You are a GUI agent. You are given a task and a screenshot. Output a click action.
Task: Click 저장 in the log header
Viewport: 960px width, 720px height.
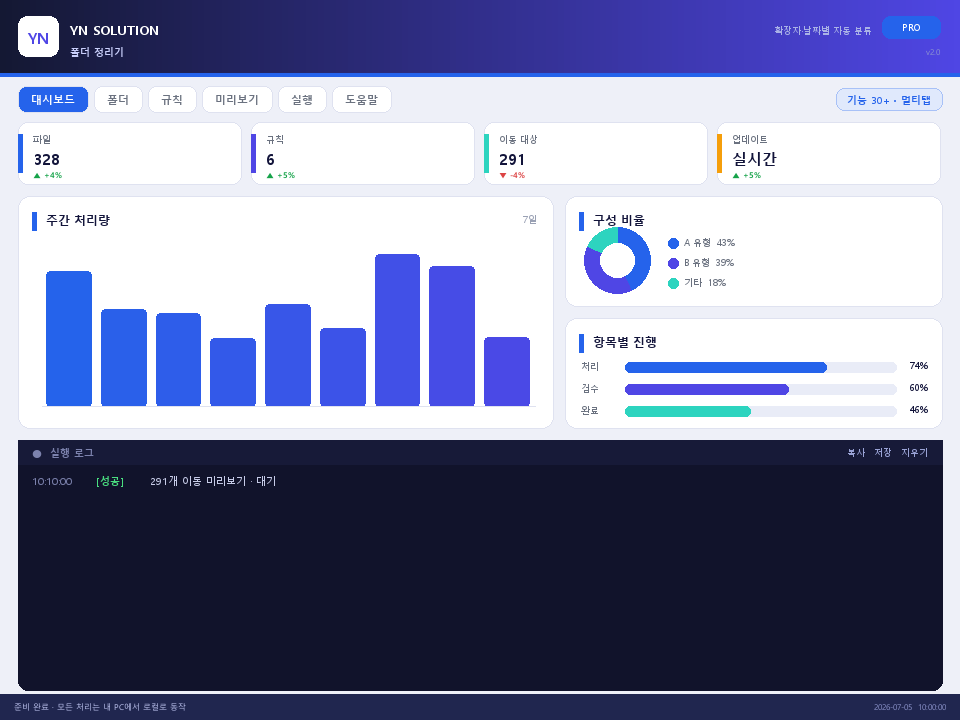pyautogui.click(x=883, y=452)
